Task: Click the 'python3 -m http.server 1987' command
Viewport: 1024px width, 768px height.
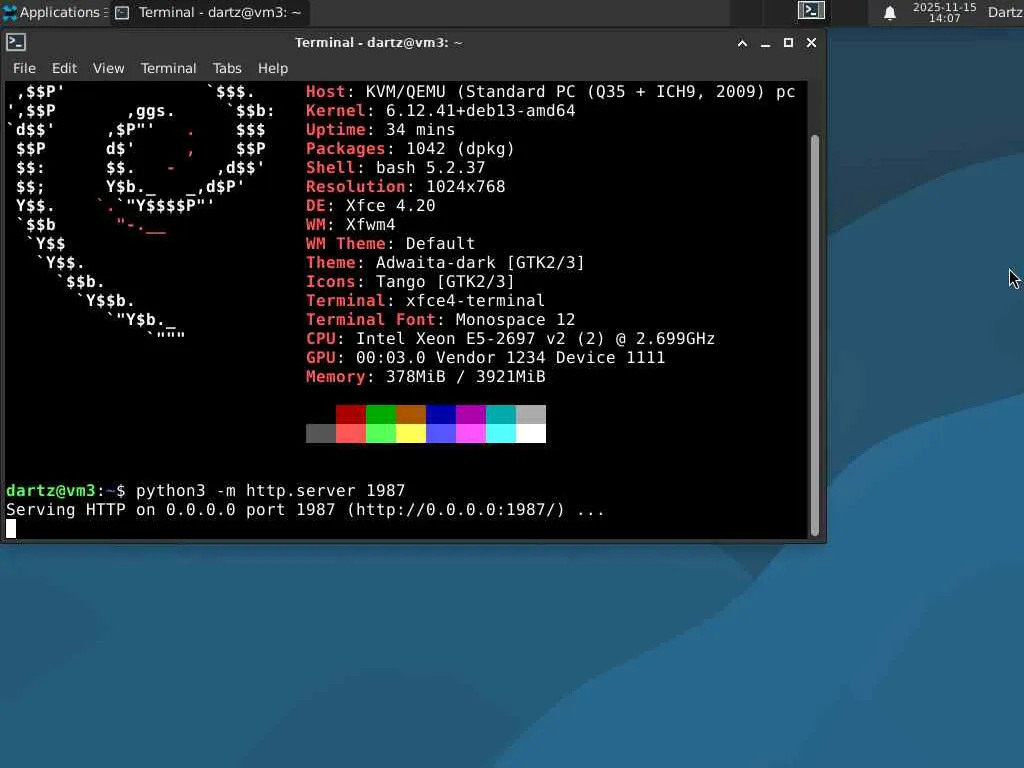Action: [270, 490]
